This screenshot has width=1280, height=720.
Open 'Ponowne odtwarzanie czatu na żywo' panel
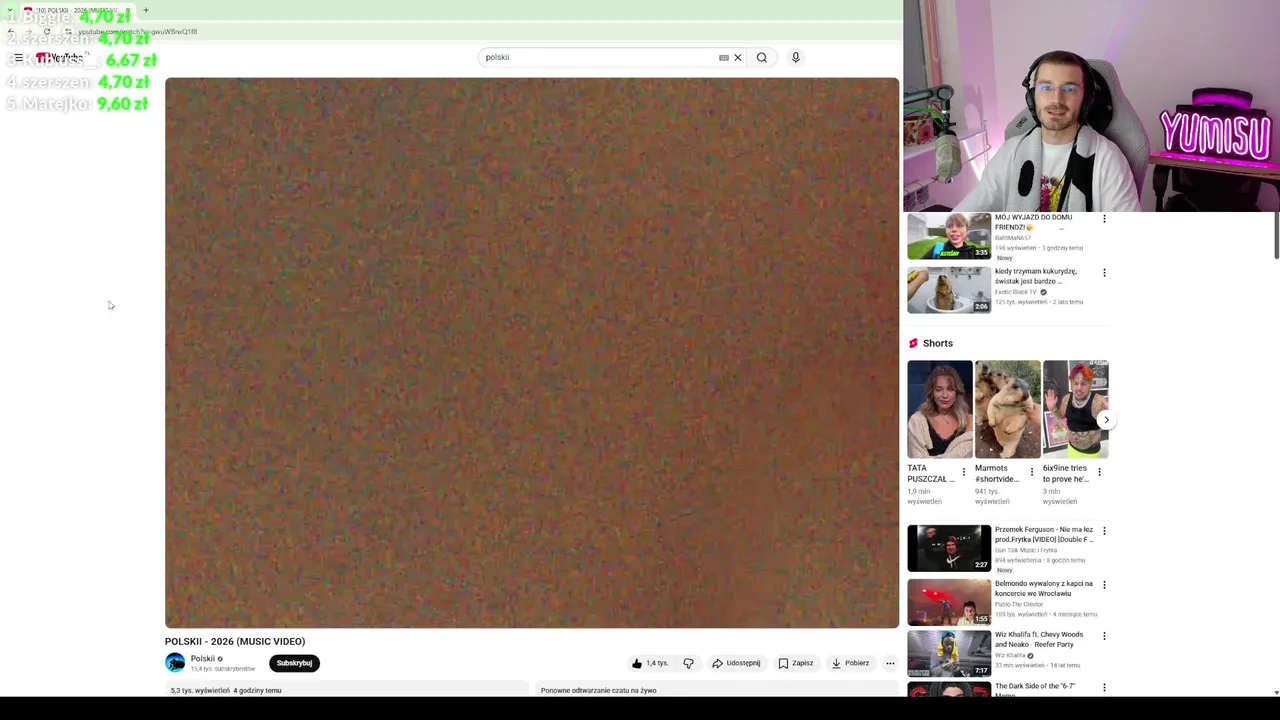[598, 690]
